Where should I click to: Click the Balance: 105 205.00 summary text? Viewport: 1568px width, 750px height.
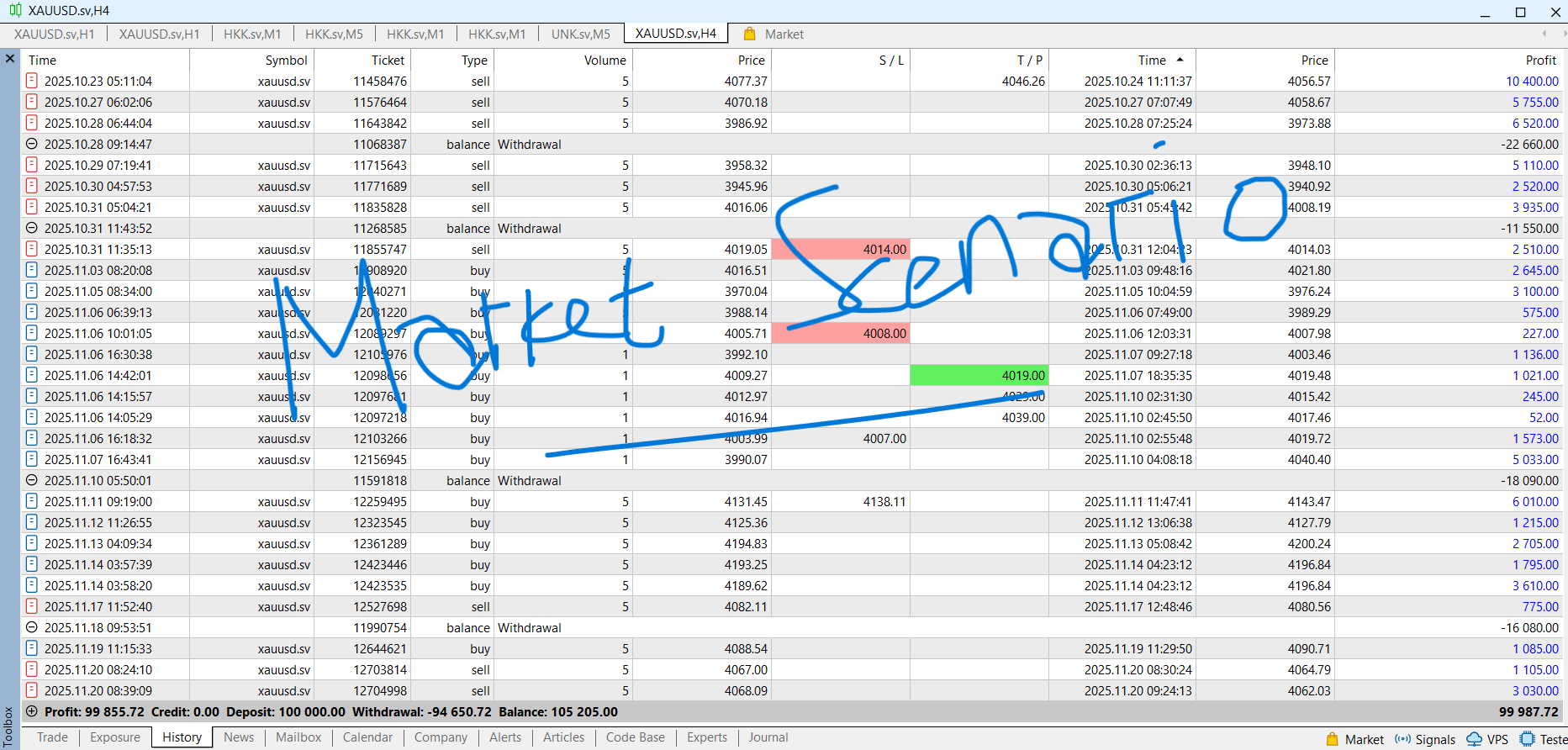tap(558, 711)
